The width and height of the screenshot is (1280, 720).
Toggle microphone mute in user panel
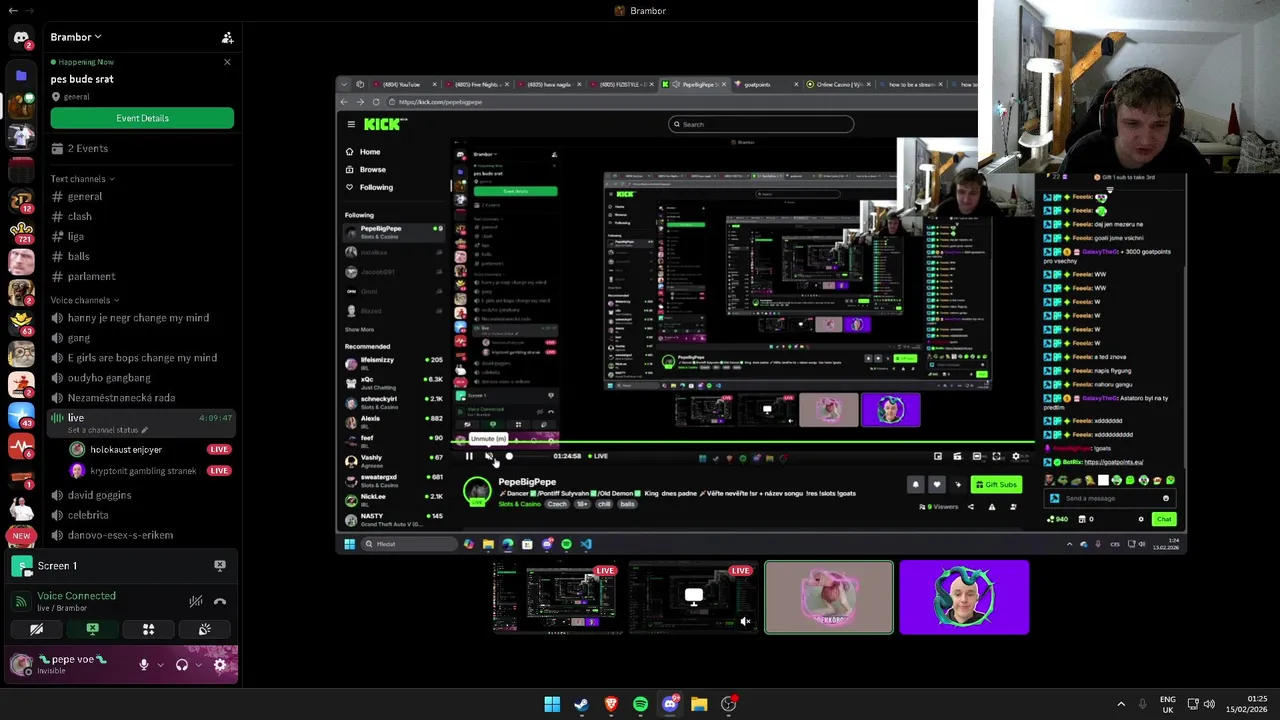[x=143, y=665]
